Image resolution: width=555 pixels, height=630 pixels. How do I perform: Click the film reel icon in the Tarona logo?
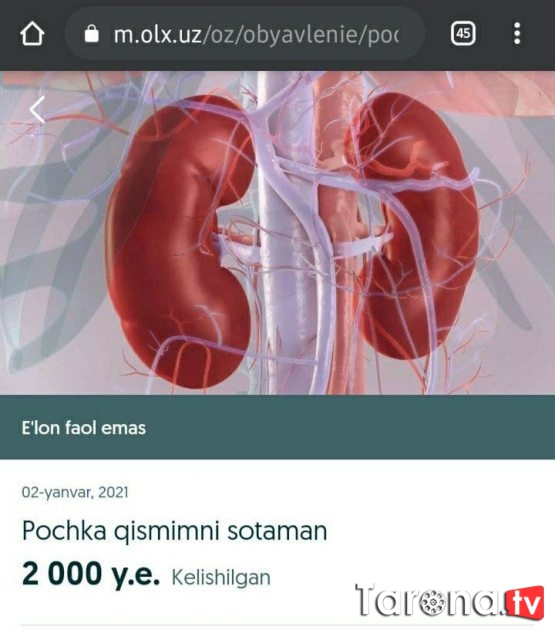coord(432,603)
